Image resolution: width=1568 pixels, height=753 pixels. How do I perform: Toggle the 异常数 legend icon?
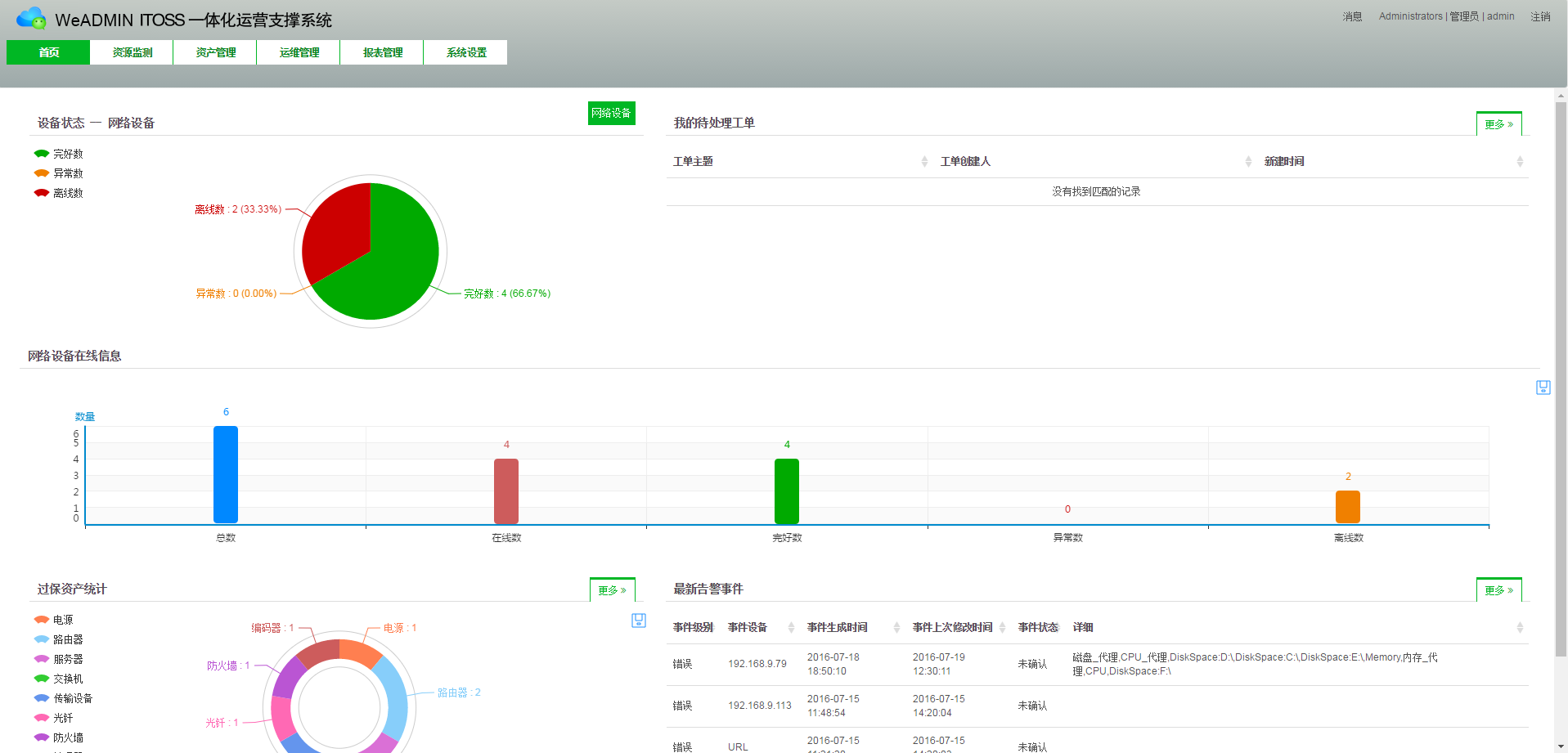41,173
